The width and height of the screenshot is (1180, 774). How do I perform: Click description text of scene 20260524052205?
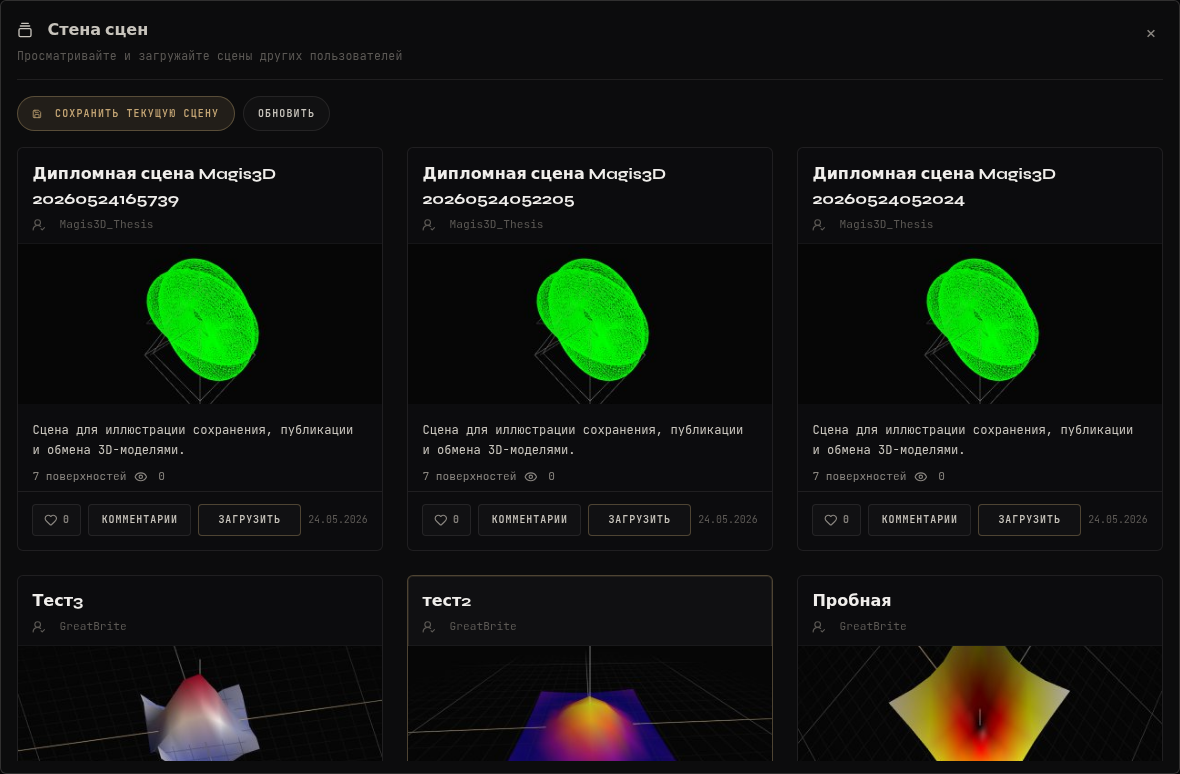[582, 440]
